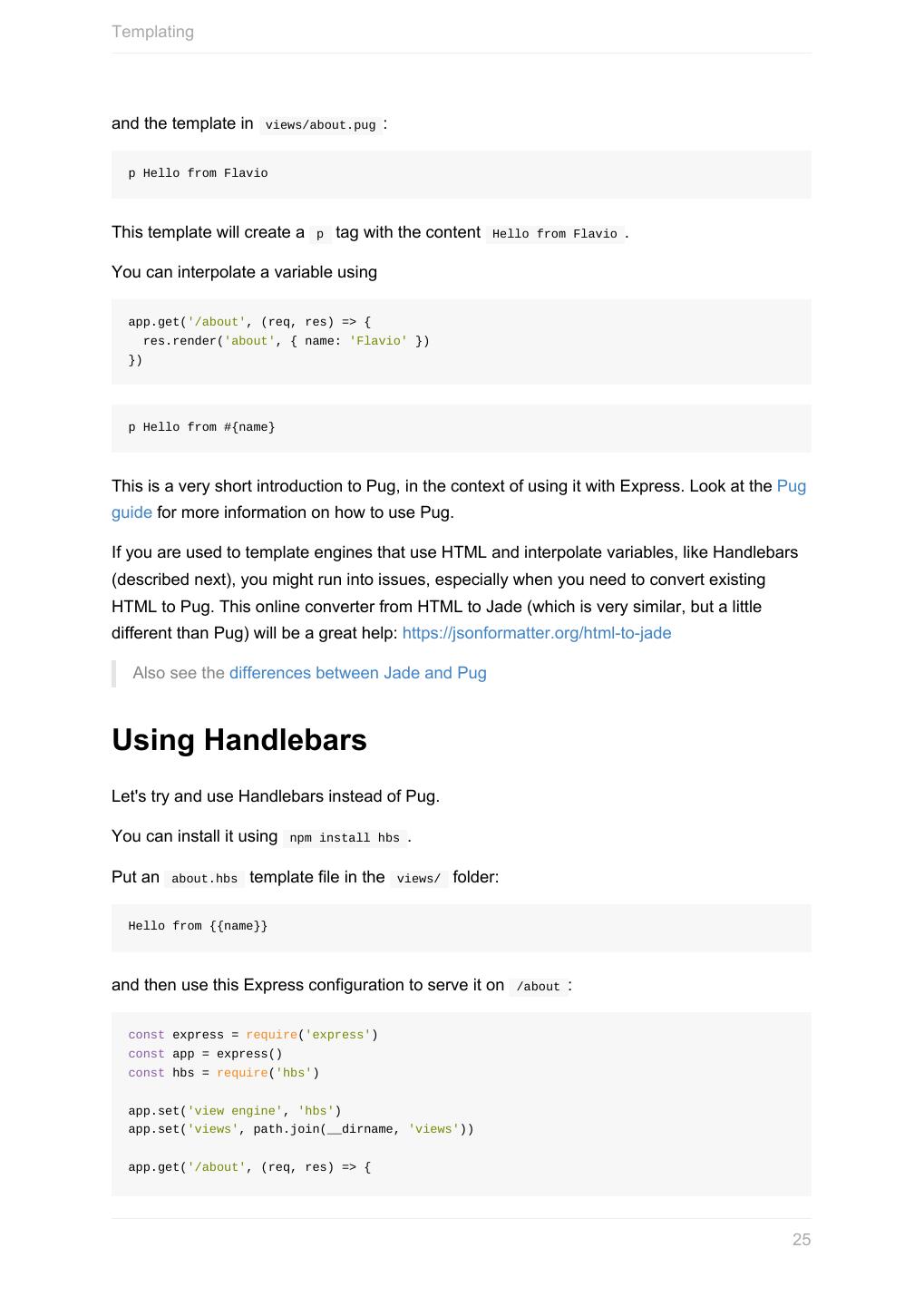Click the res.render code line

click(286, 341)
